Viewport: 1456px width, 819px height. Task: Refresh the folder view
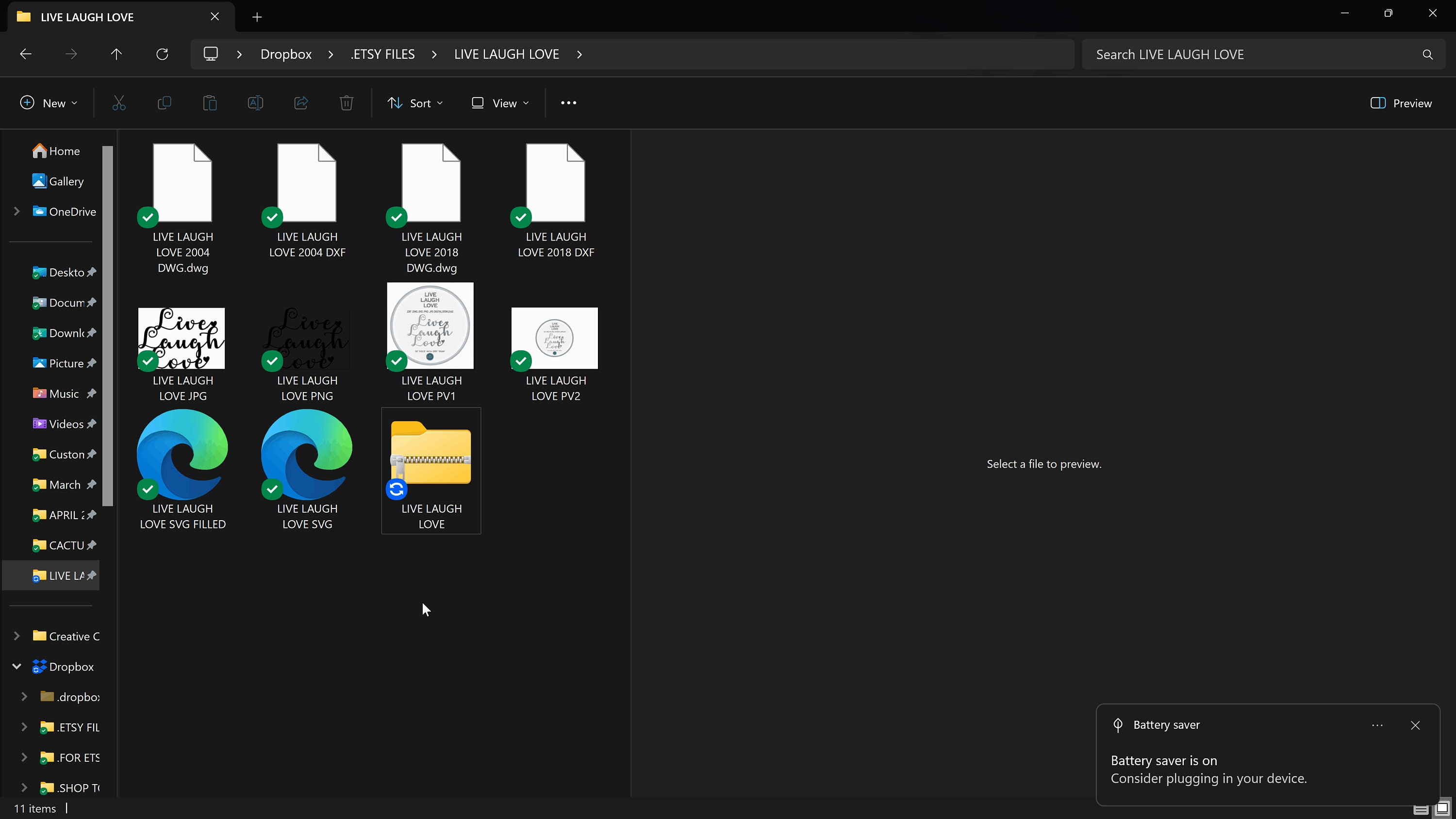click(x=162, y=54)
